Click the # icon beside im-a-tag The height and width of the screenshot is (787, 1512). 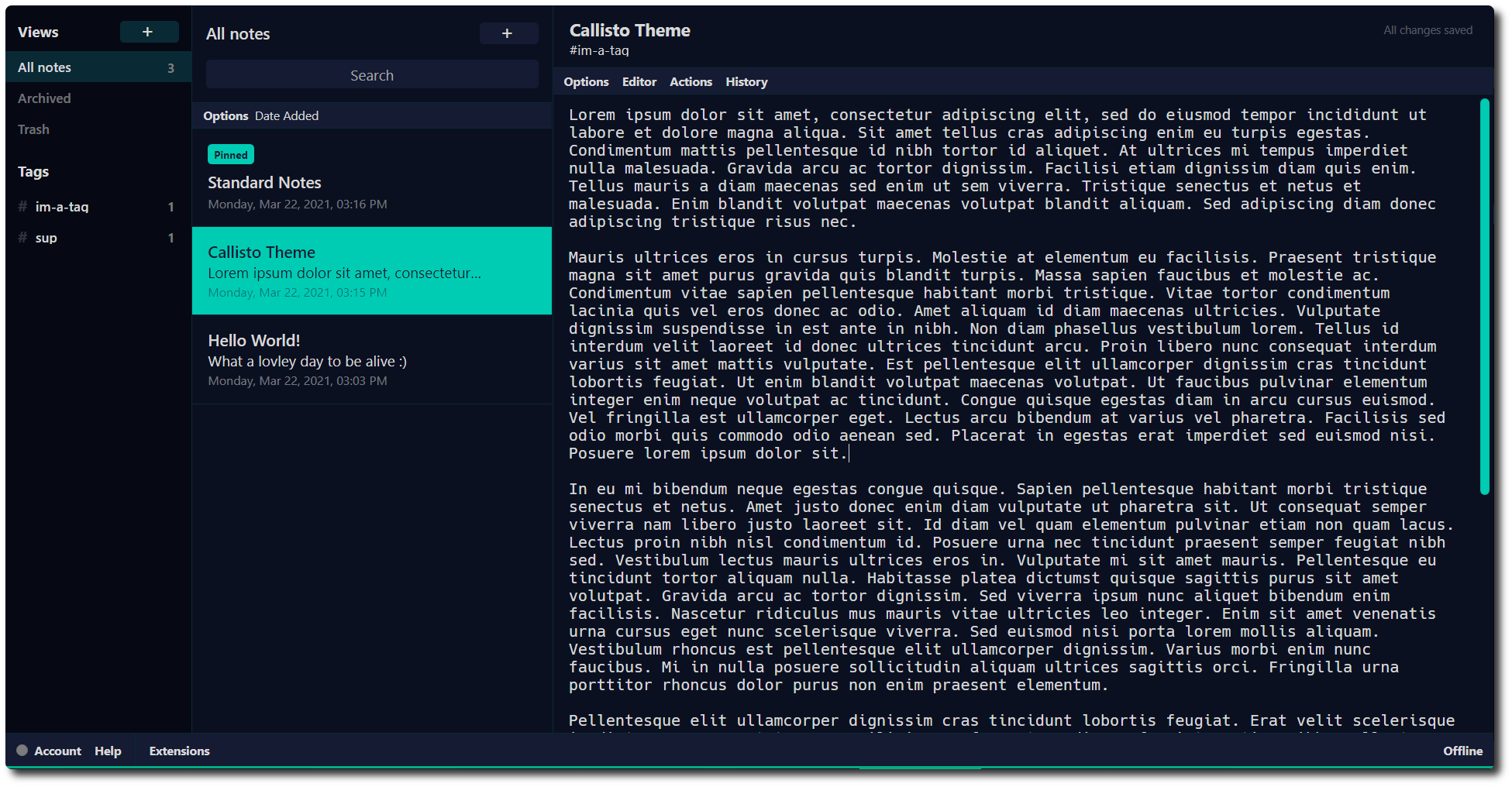pyautogui.click(x=22, y=207)
